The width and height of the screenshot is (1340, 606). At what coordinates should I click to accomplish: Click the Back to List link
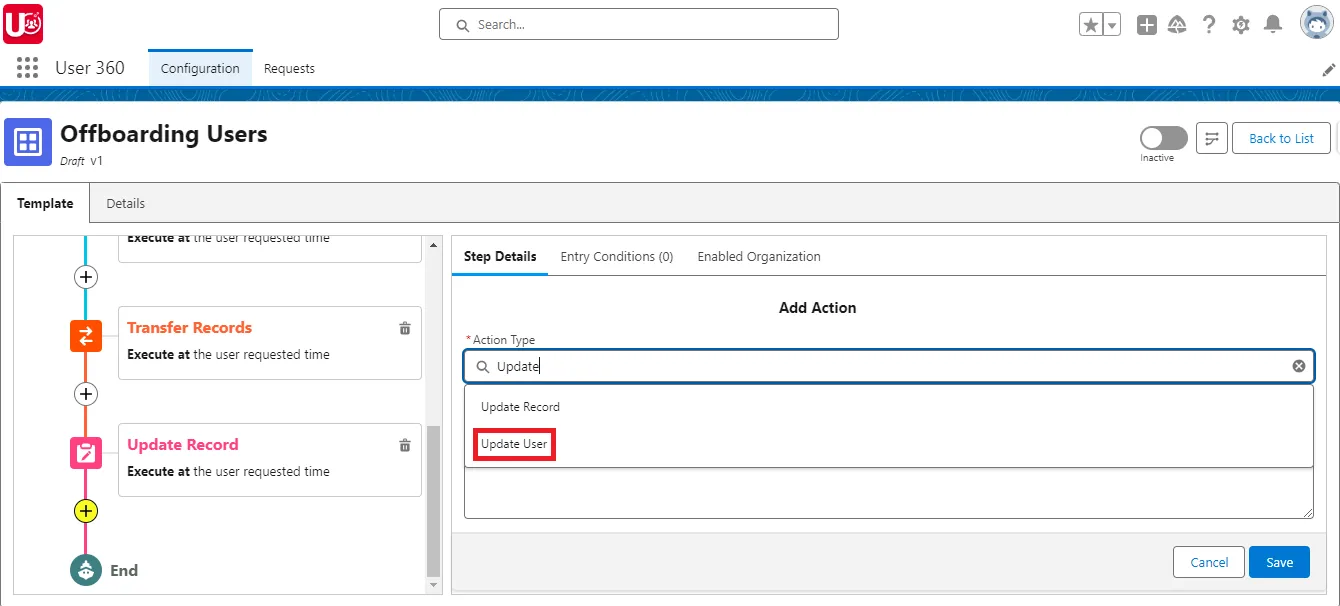point(1281,138)
